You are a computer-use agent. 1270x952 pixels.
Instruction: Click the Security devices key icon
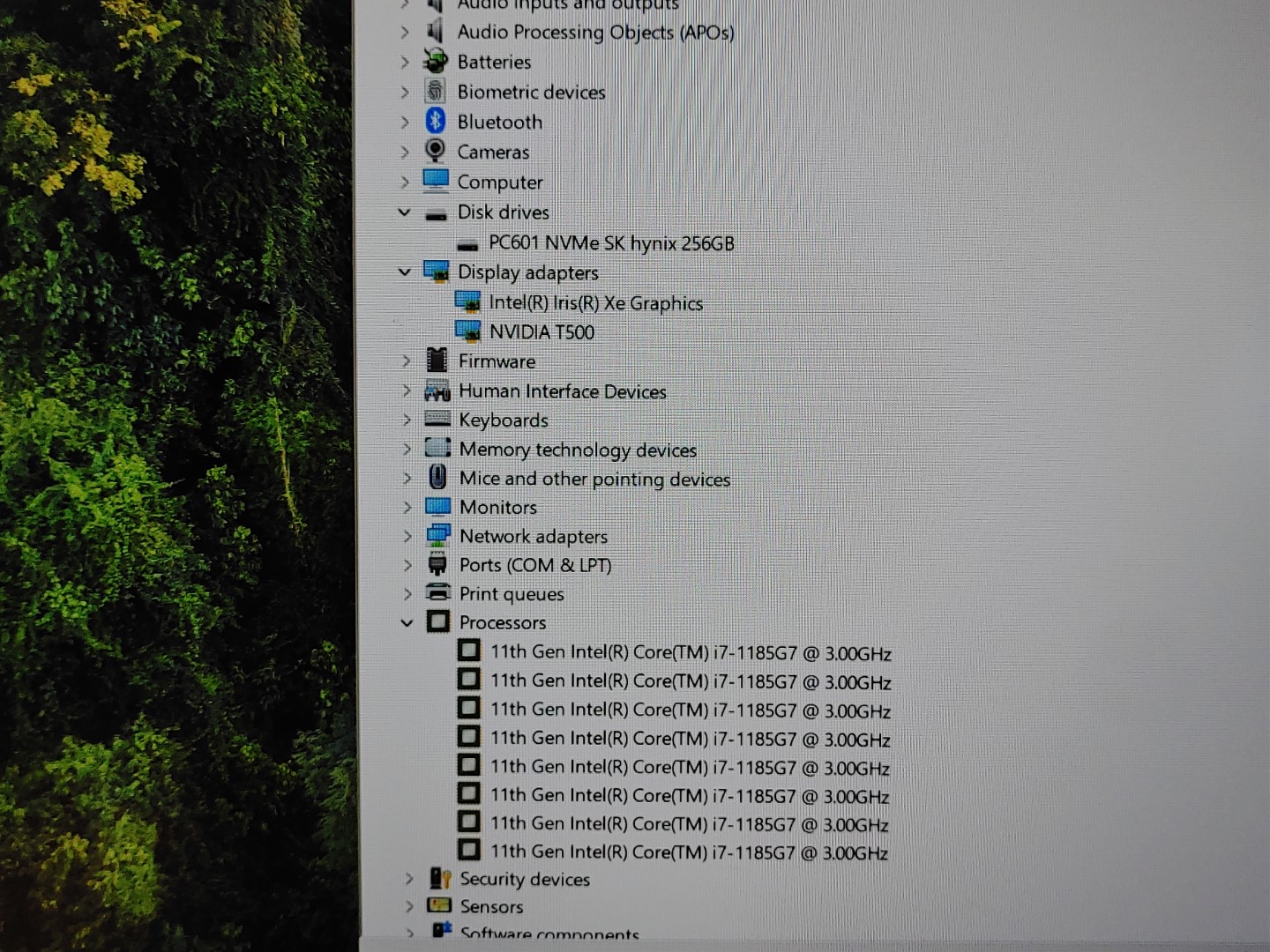click(440, 878)
